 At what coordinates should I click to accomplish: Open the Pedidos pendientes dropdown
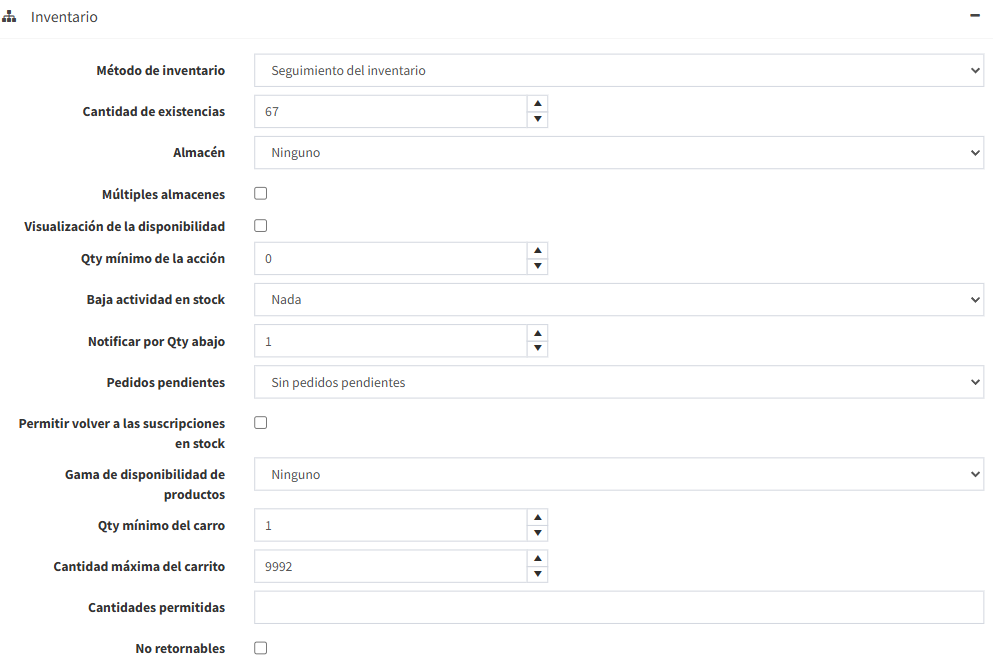tap(619, 382)
